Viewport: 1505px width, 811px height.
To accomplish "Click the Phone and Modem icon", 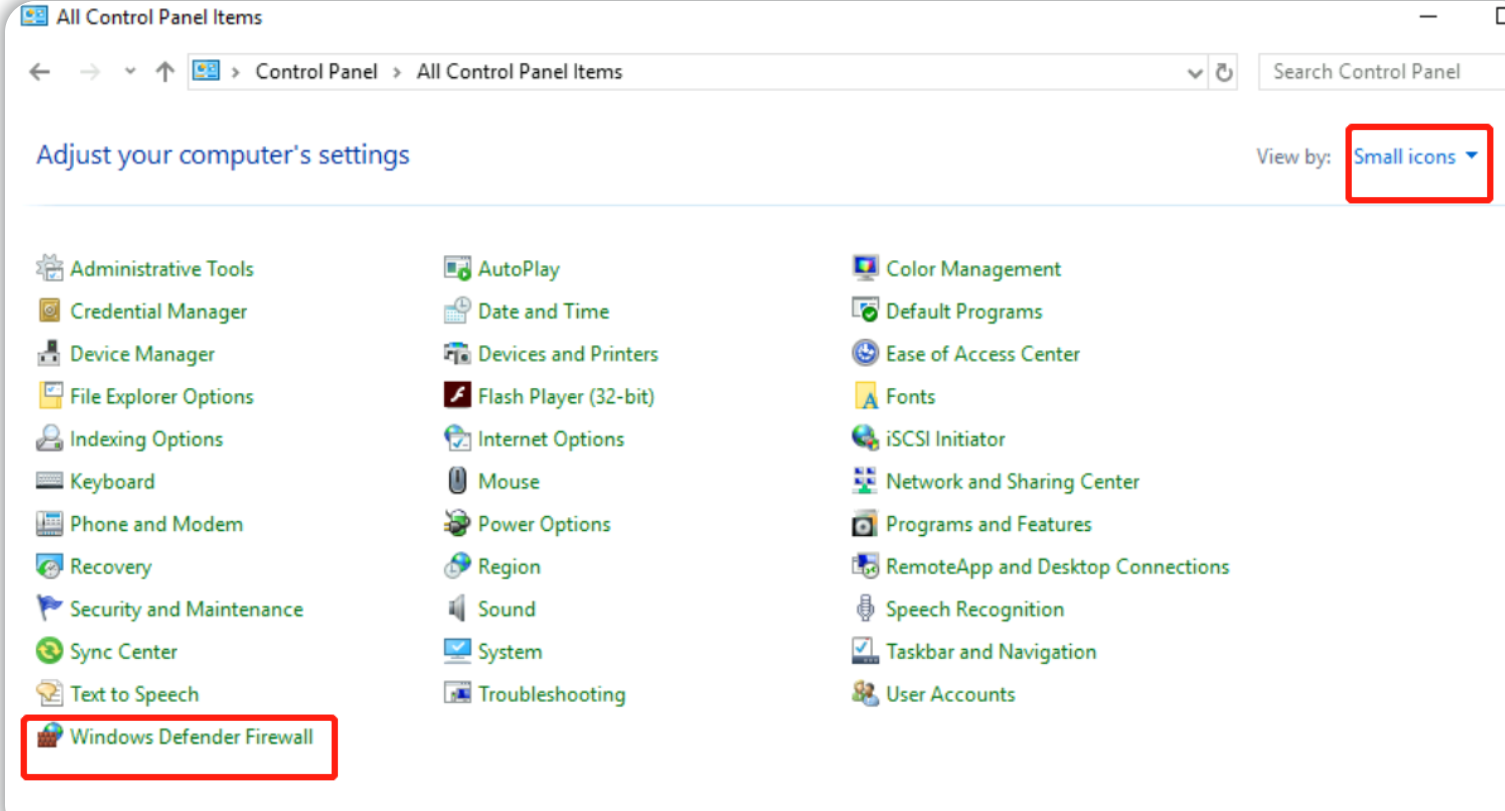I will [50, 524].
